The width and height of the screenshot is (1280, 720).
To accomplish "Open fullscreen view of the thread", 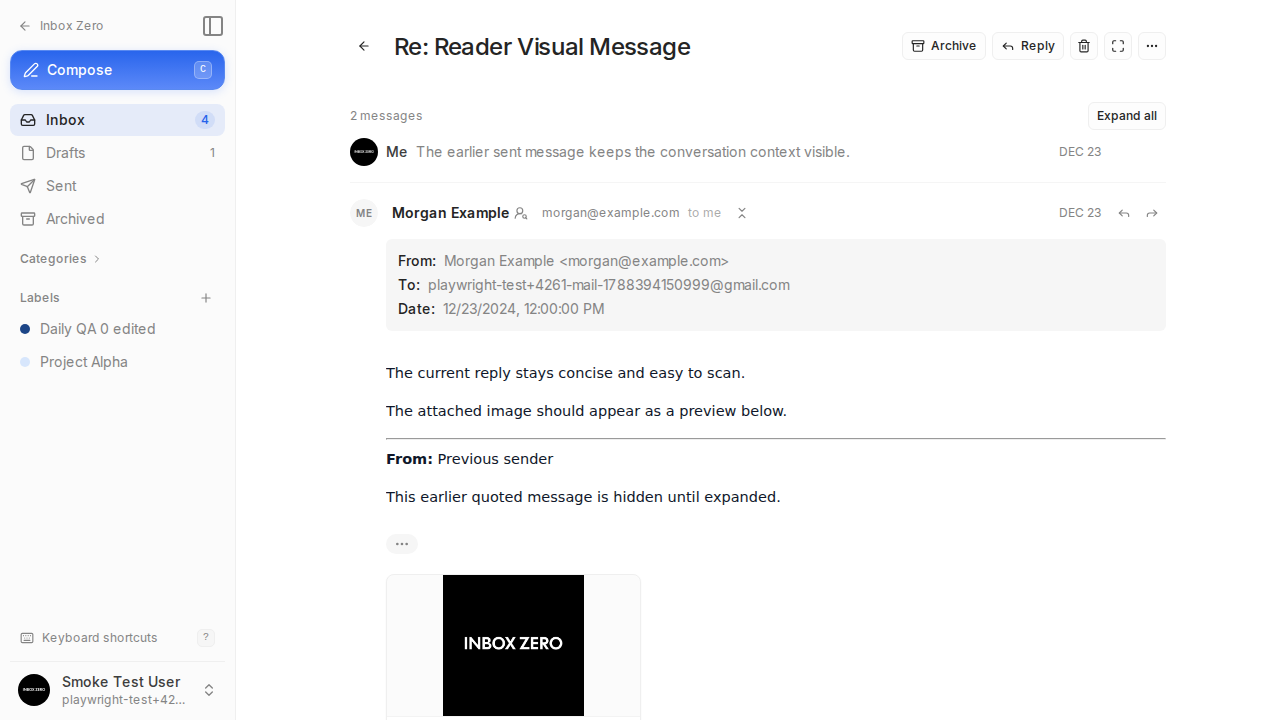I will click(1118, 46).
